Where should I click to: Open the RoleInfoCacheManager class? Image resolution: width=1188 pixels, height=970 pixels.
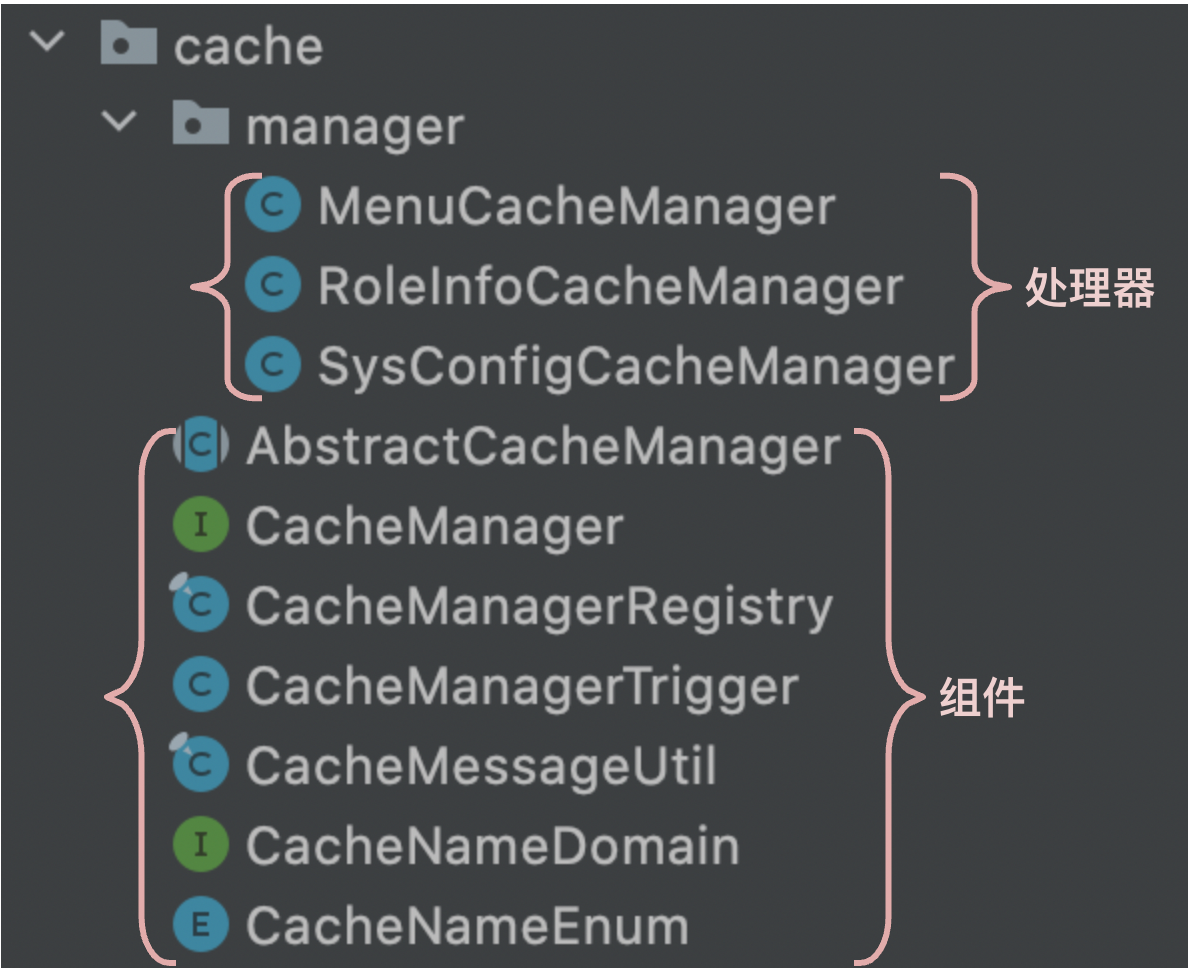coord(610,287)
